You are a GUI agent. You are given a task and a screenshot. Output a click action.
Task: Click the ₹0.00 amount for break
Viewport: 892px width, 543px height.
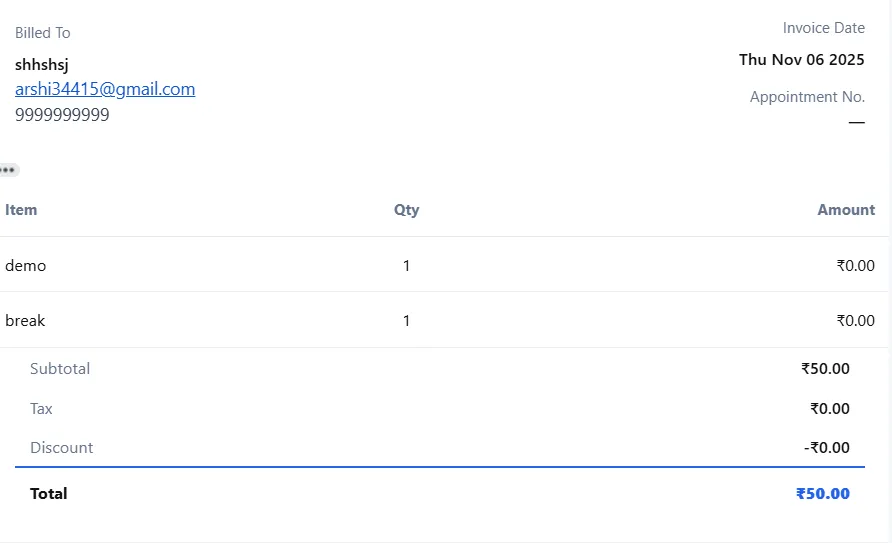(855, 321)
